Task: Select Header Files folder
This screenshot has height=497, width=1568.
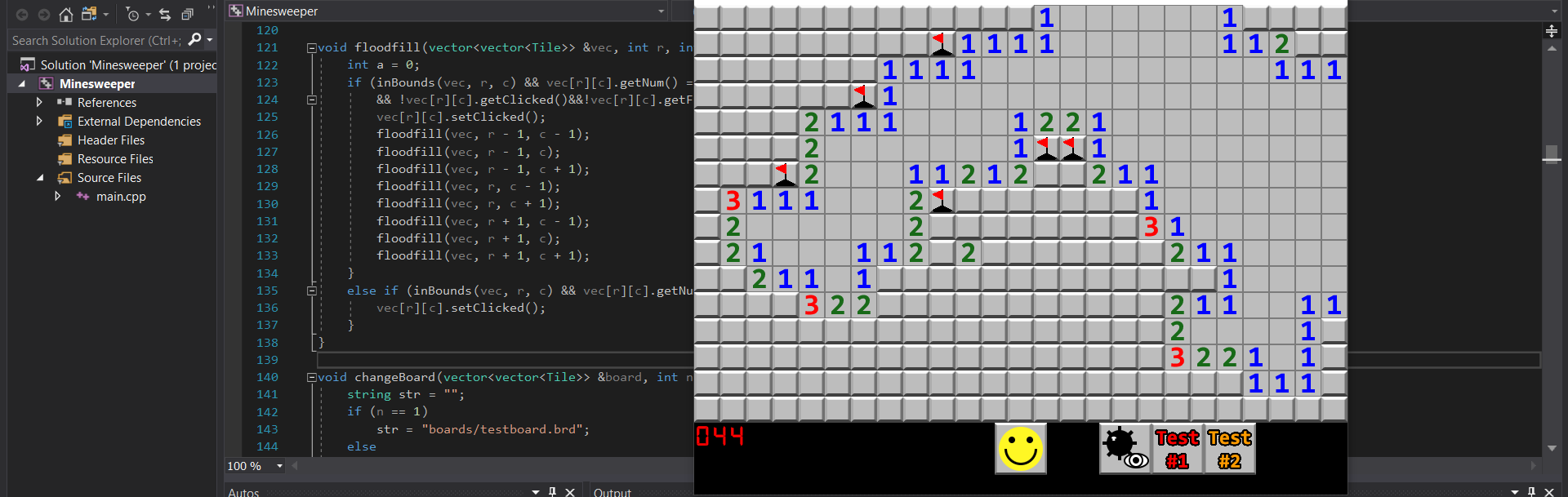Action: [x=111, y=140]
